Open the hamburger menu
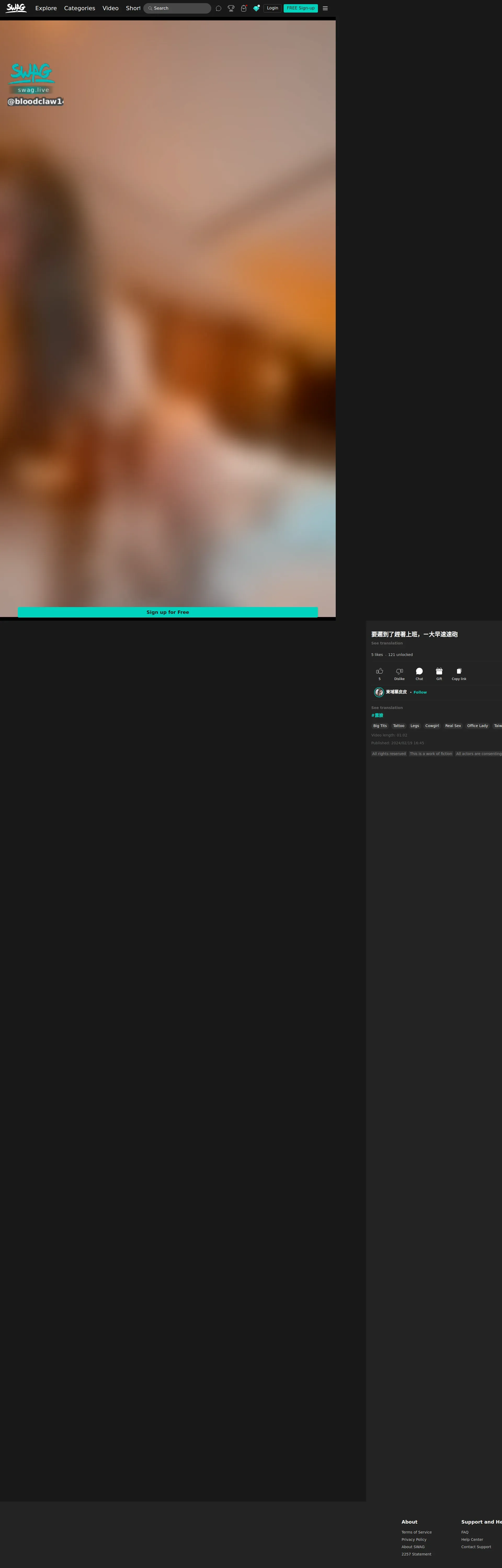 tap(325, 9)
